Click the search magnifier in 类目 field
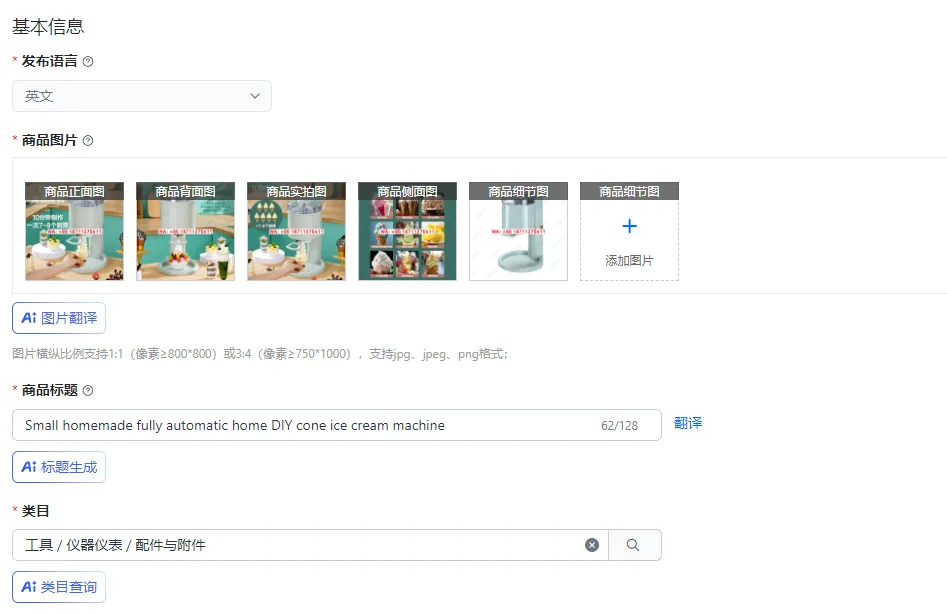Viewport: 947px width, 614px height. (633, 545)
